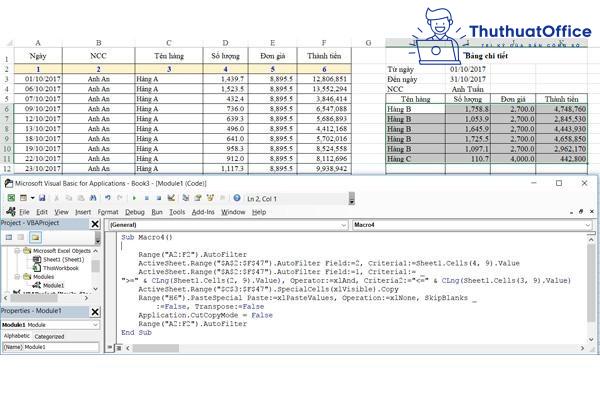Screen dimensions: 600x400
Task: Collapse the Microsoft Excel Objects folder
Action: [17, 251]
